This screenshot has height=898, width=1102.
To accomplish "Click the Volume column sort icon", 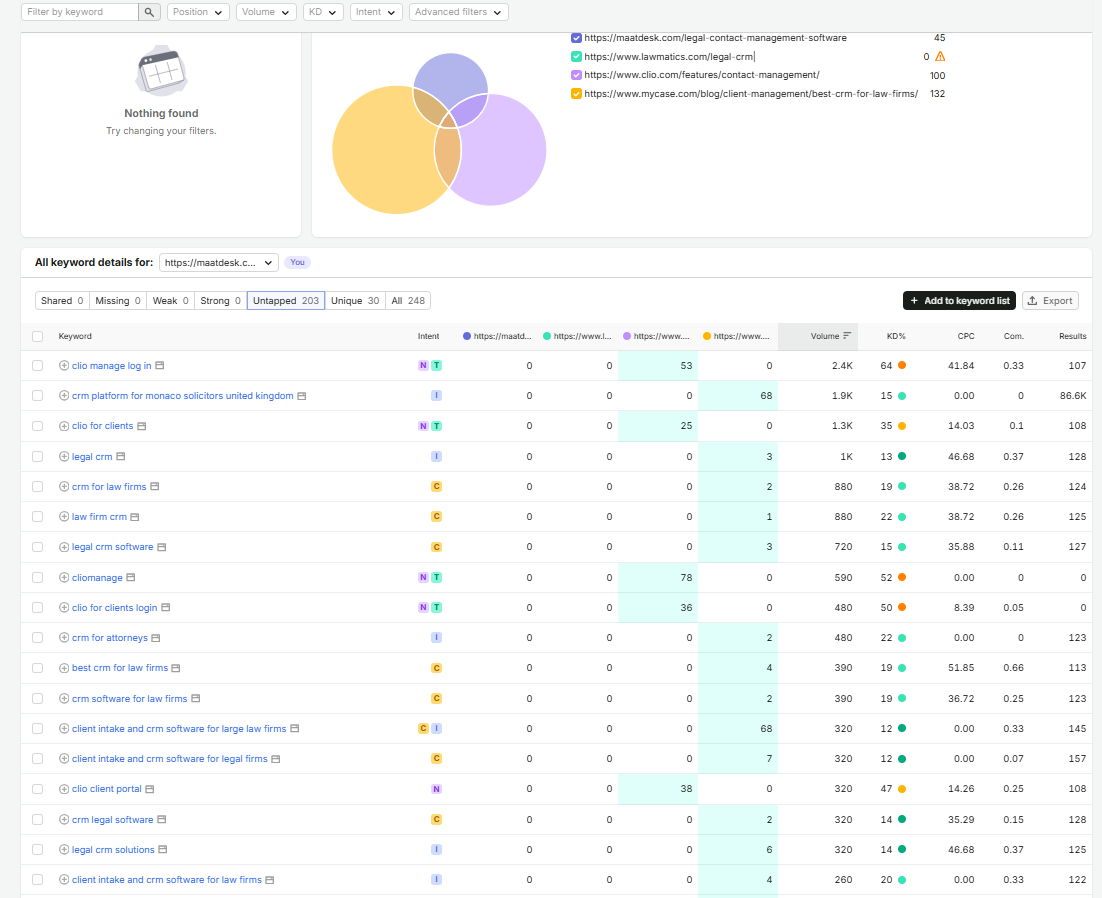I will (847, 336).
